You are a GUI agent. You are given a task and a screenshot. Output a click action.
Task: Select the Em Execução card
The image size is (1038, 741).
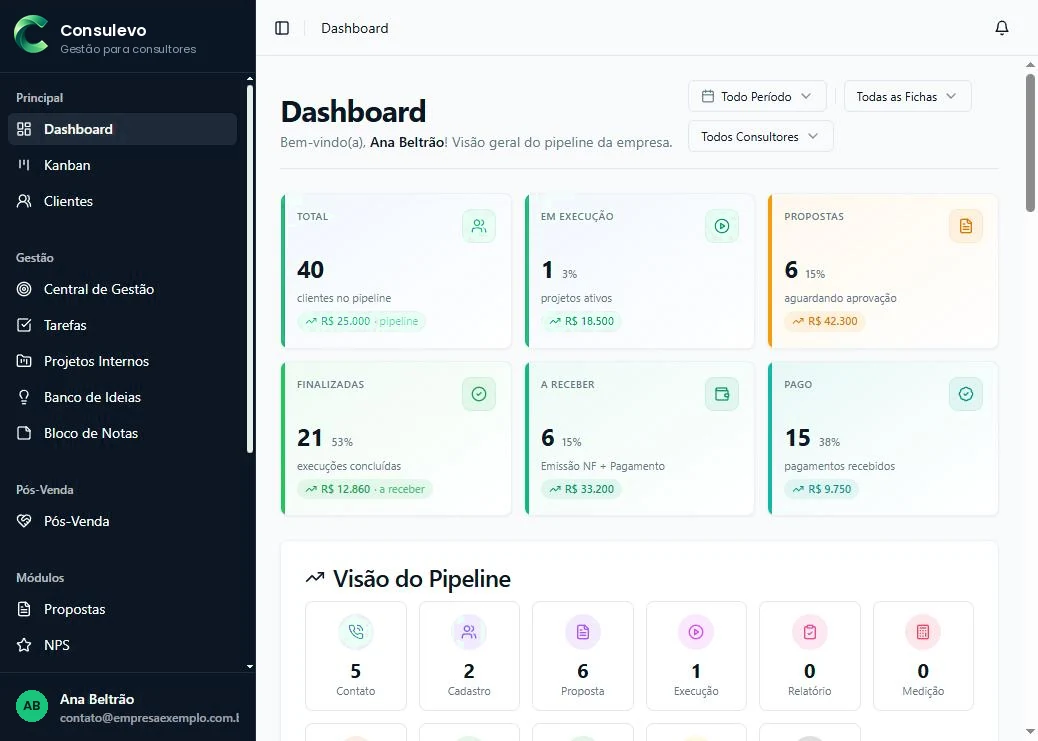click(x=639, y=271)
